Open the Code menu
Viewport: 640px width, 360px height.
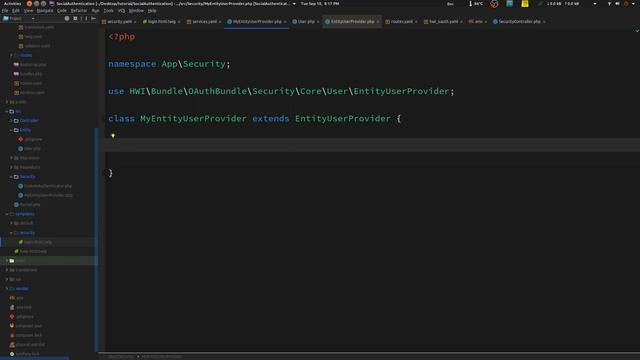(62, 11)
